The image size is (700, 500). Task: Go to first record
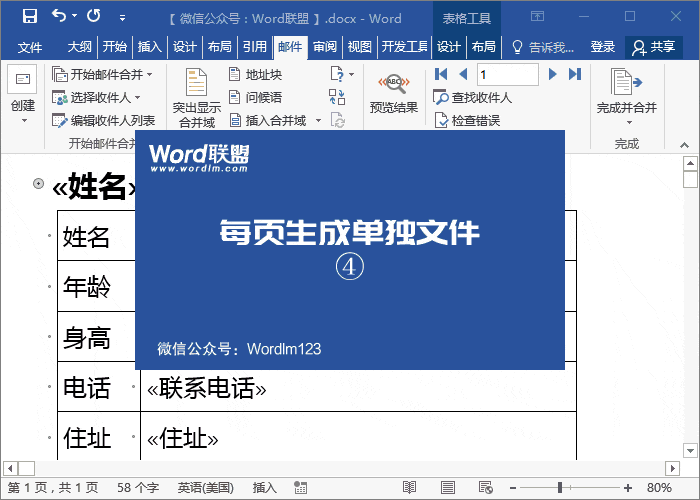(x=441, y=74)
